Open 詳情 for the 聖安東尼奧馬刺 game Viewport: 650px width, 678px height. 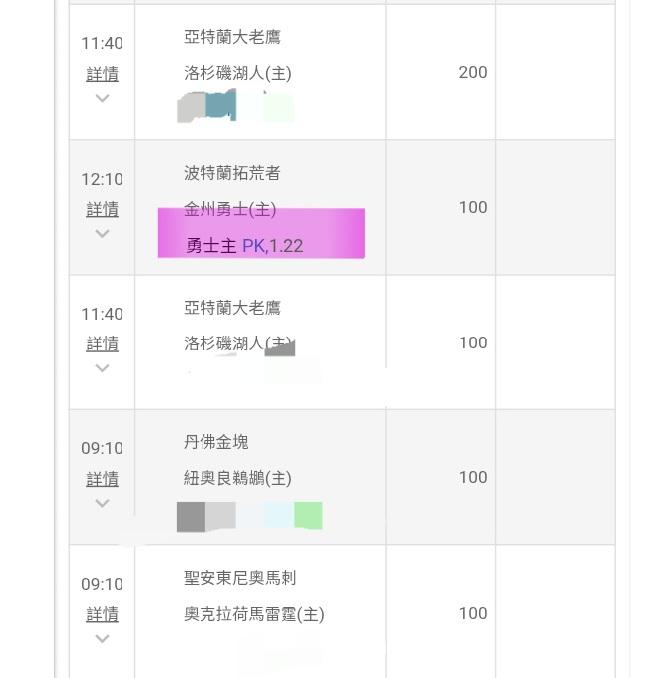(102, 614)
